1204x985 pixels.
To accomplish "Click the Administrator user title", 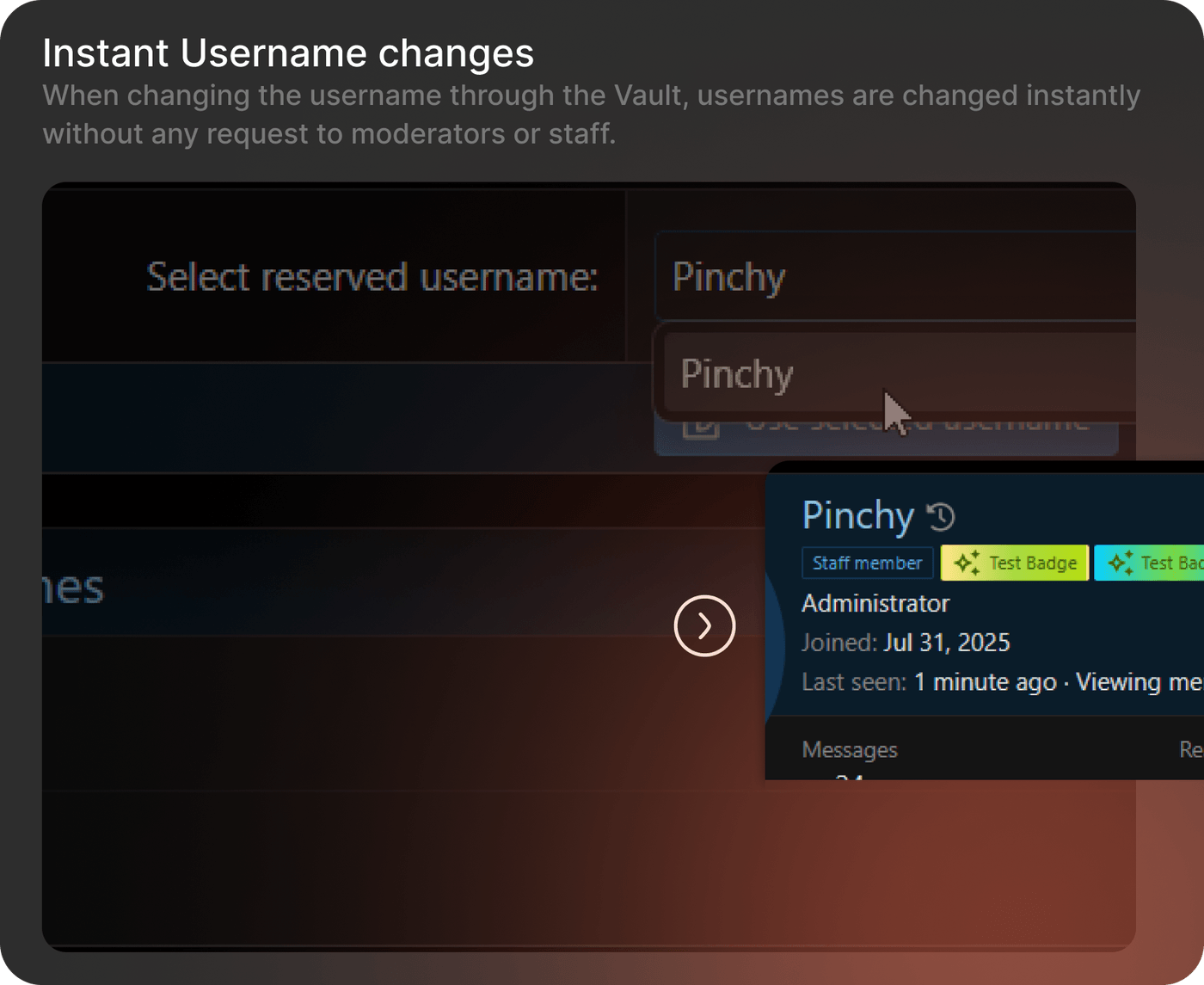I will pos(875,603).
